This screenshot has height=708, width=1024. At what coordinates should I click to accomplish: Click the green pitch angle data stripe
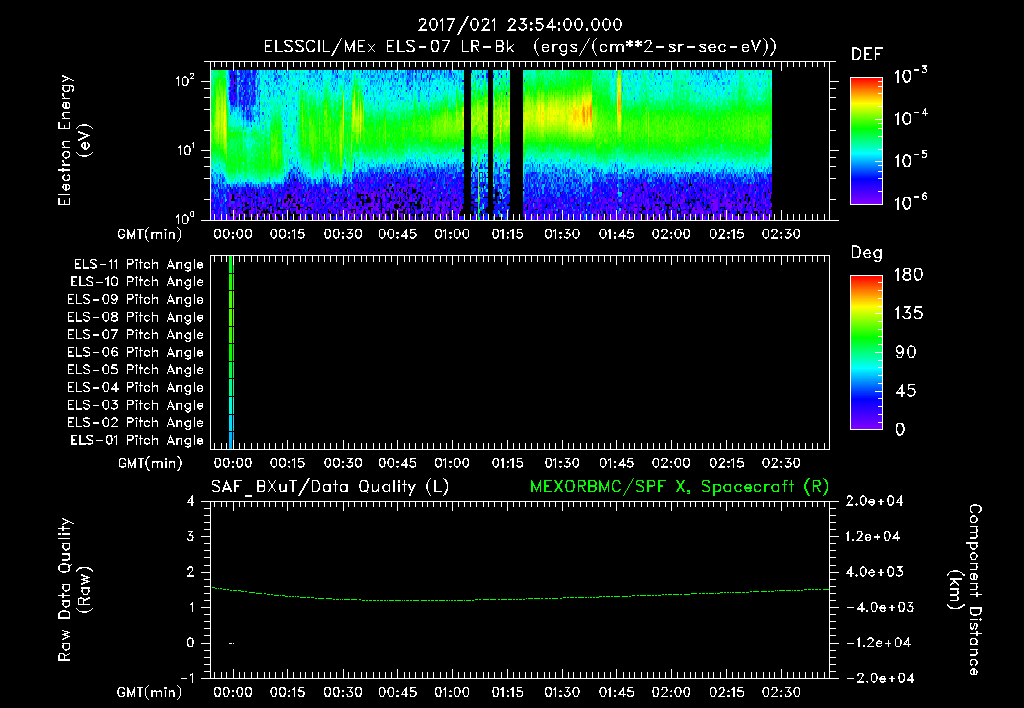point(231,352)
